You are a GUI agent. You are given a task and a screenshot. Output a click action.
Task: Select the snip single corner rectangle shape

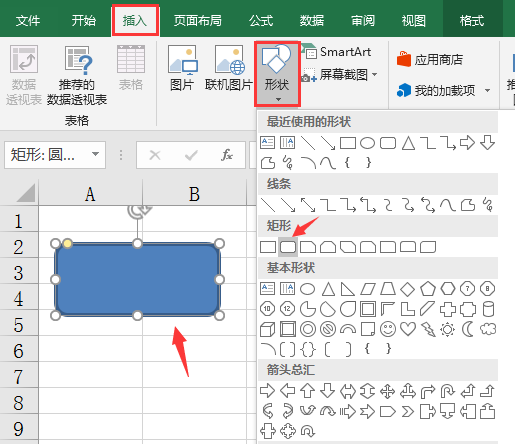(x=308, y=247)
